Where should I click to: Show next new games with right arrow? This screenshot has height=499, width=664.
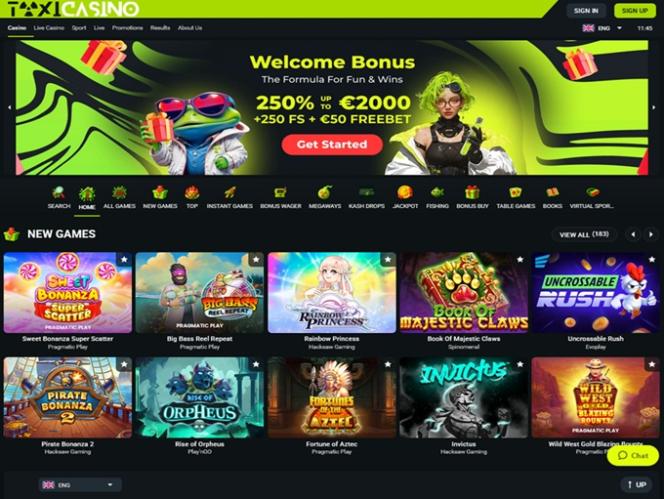click(x=651, y=234)
